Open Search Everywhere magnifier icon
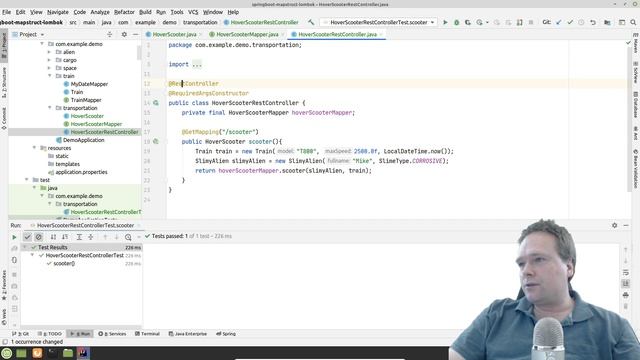This screenshot has height=360, width=640. point(633,22)
